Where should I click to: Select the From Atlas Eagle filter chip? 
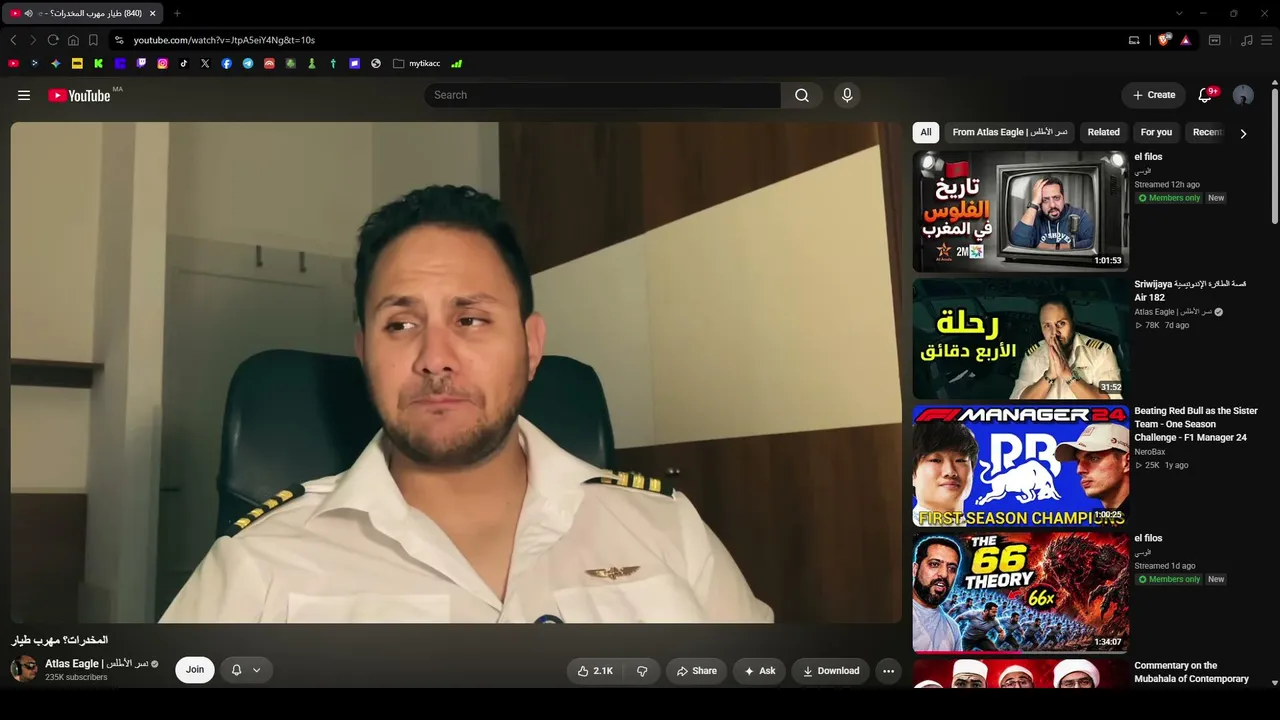(x=1010, y=132)
